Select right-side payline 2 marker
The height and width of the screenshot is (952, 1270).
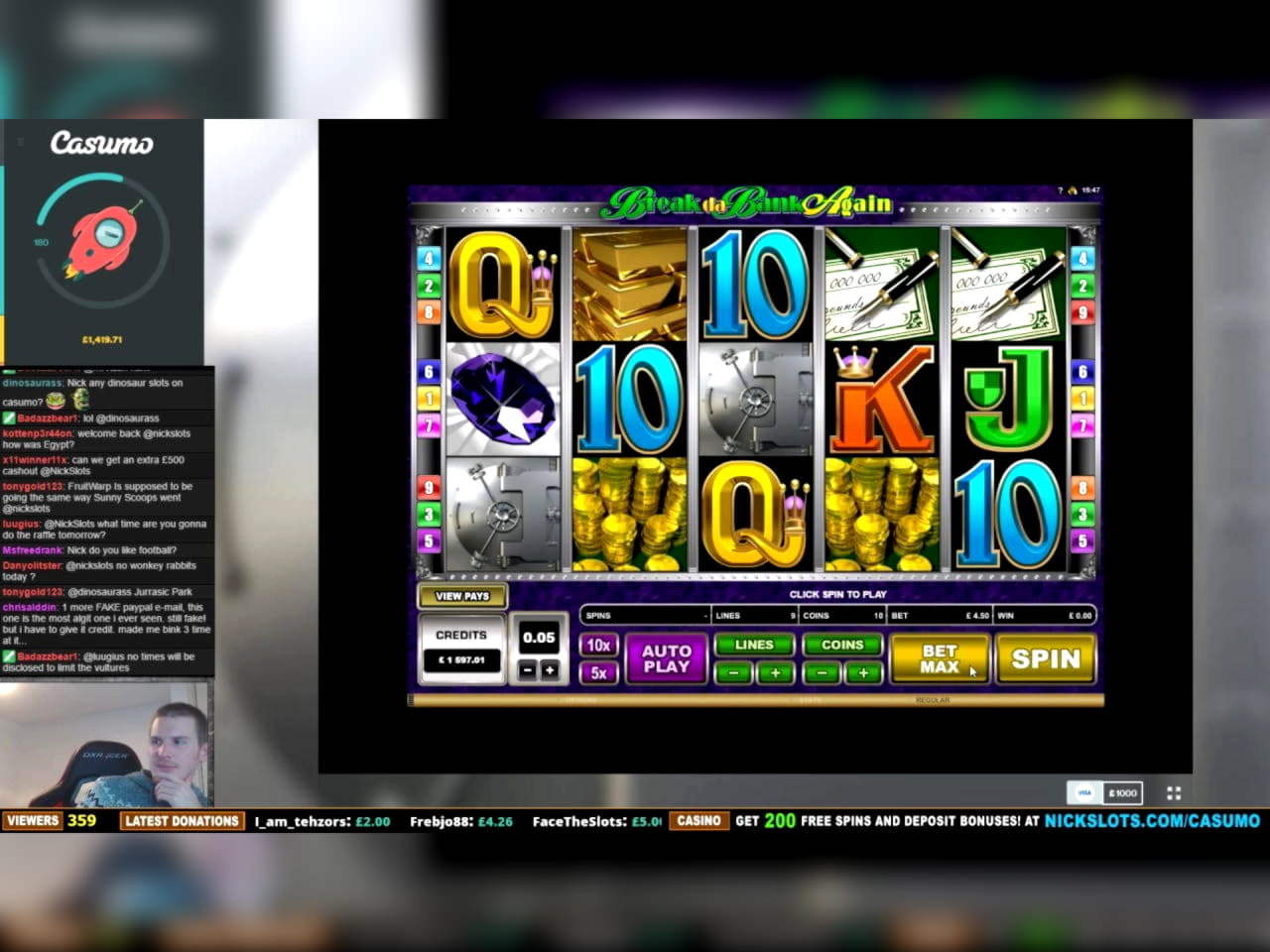point(1082,286)
